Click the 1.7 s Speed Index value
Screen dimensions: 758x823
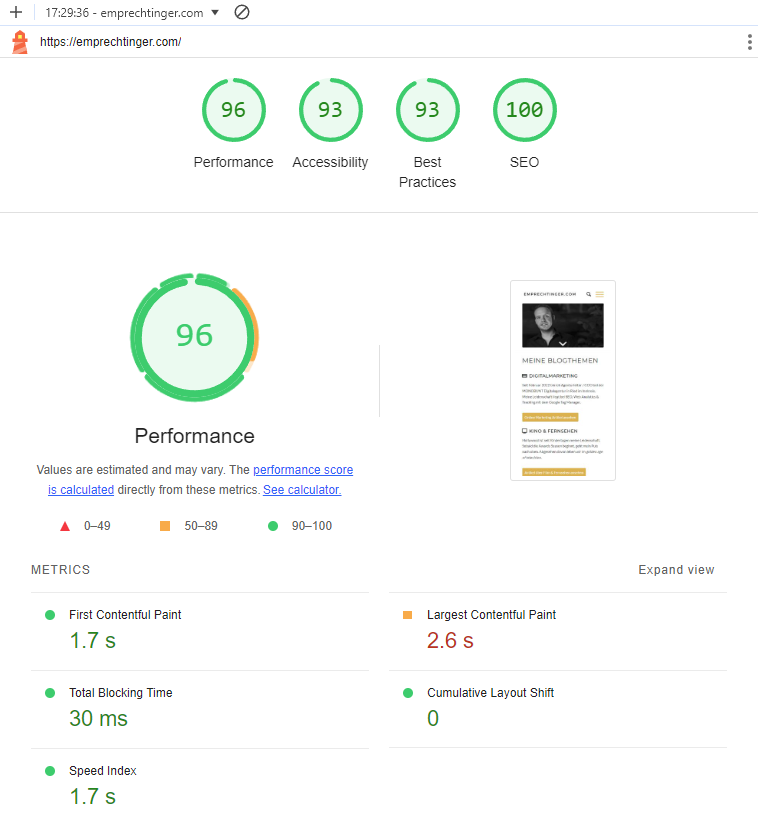92,797
